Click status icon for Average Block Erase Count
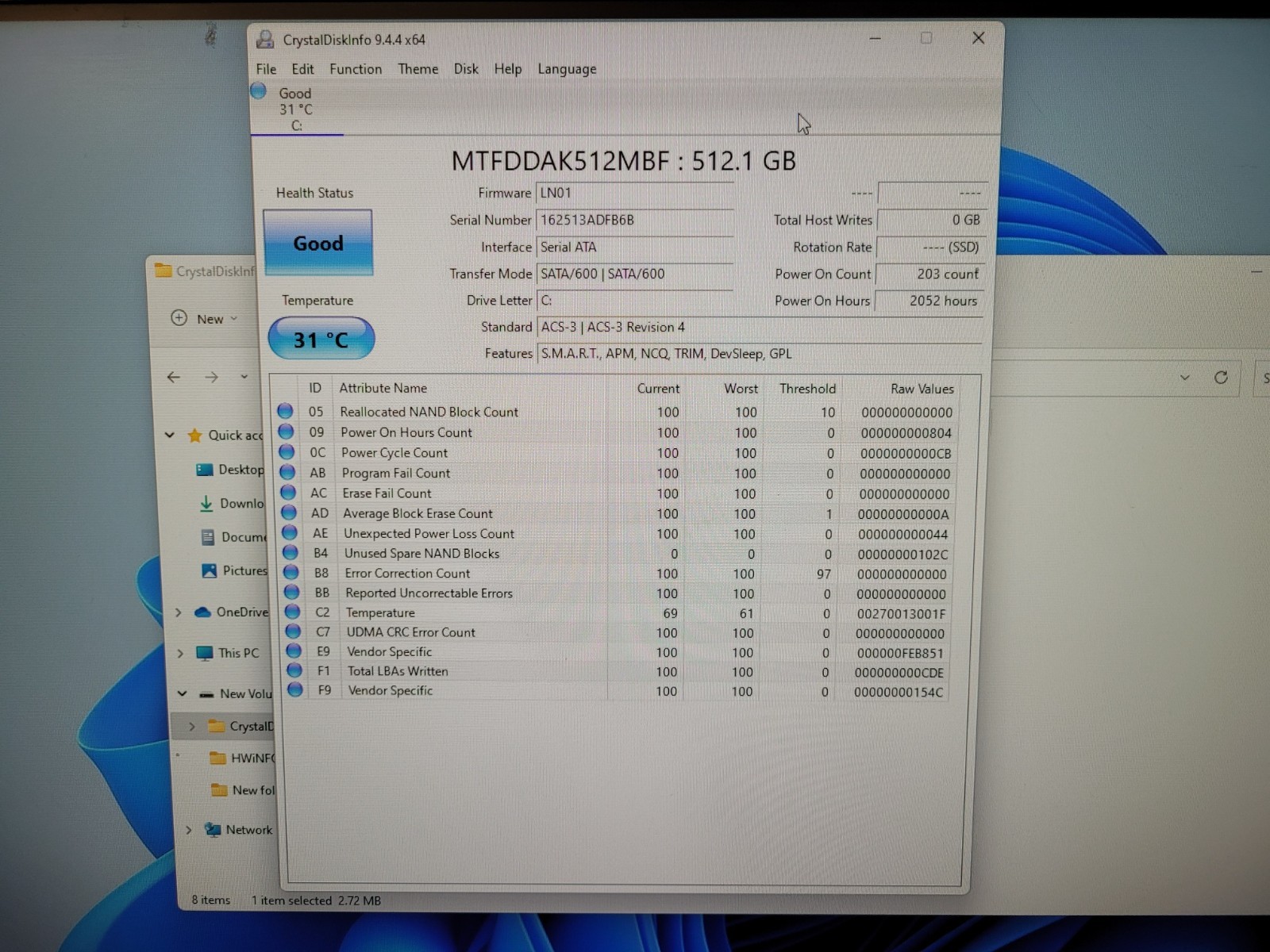The height and width of the screenshot is (952, 1270). click(x=289, y=512)
